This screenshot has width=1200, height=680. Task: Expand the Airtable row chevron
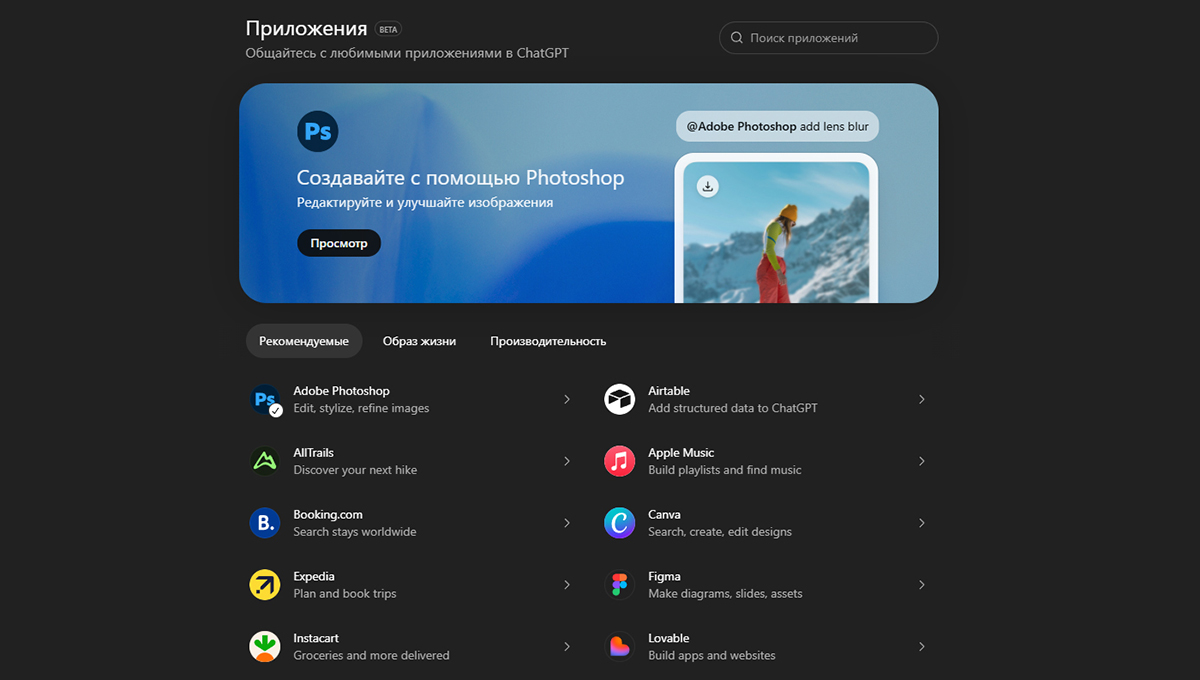pos(922,400)
